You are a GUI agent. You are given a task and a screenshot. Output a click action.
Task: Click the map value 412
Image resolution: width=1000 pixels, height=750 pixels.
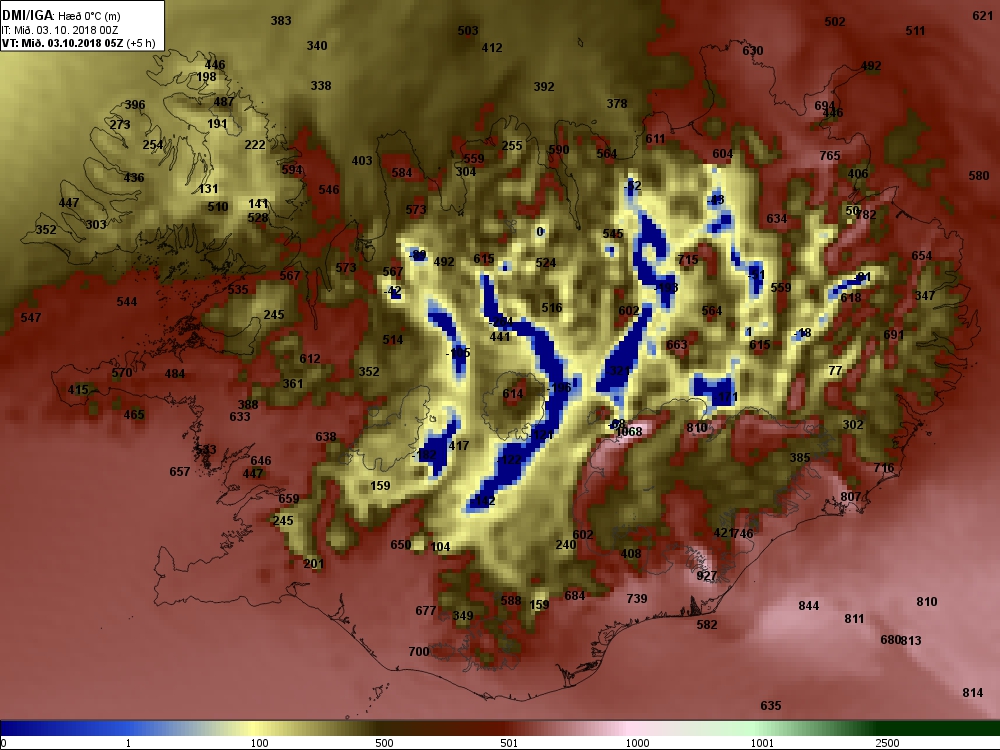click(492, 48)
